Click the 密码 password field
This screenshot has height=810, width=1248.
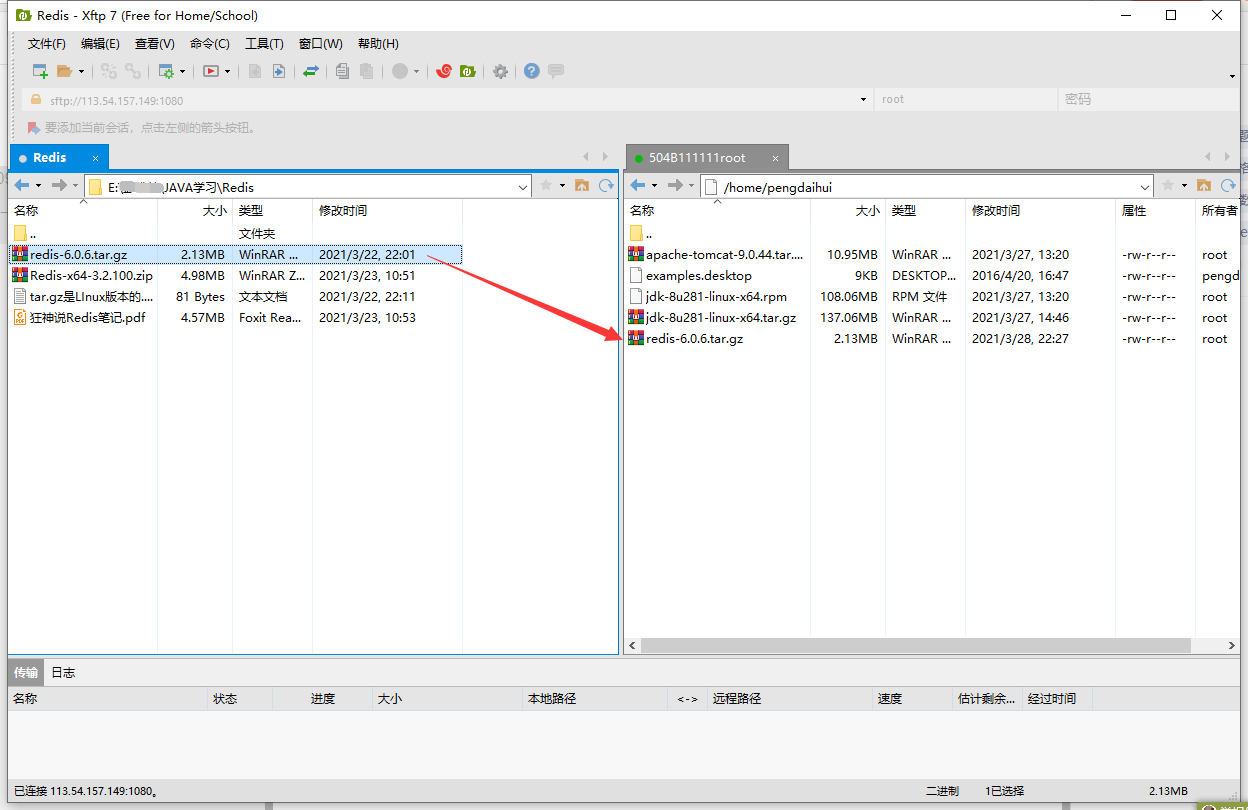point(1148,100)
